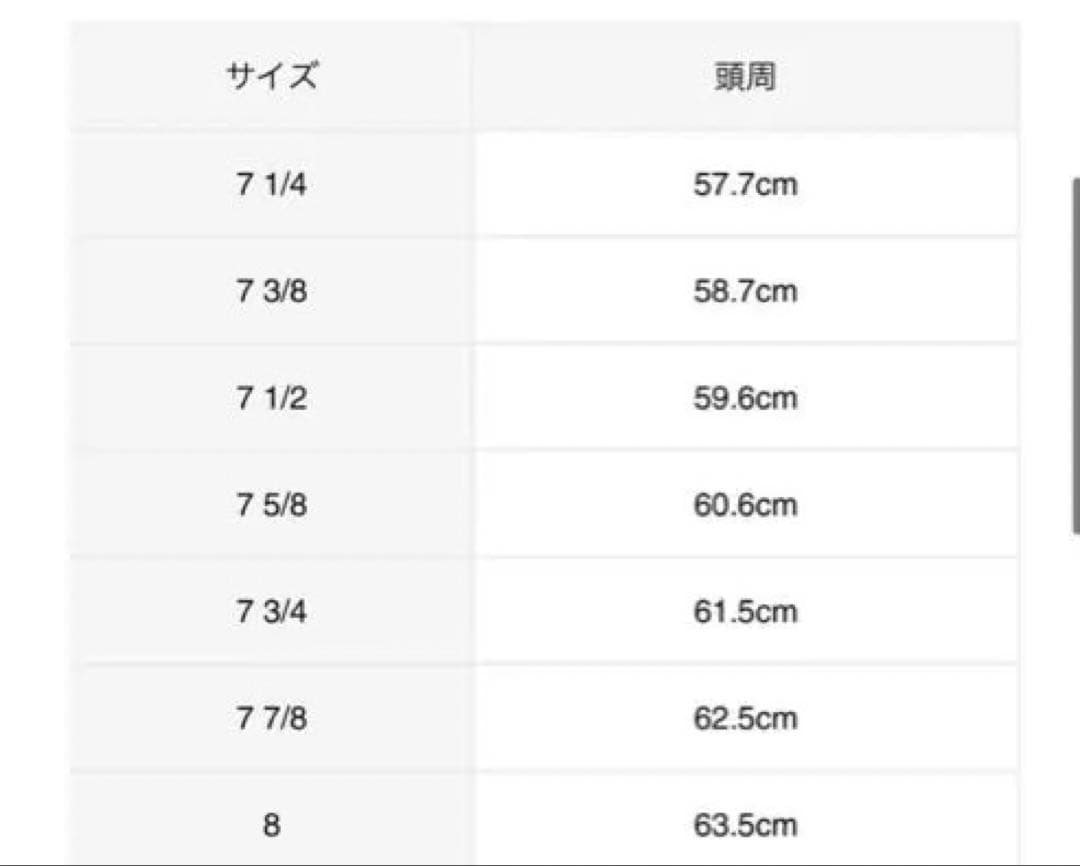This screenshot has width=1080, height=866.
Task: Select the 7 1/2 size cell
Action: click(x=272, y=398)
